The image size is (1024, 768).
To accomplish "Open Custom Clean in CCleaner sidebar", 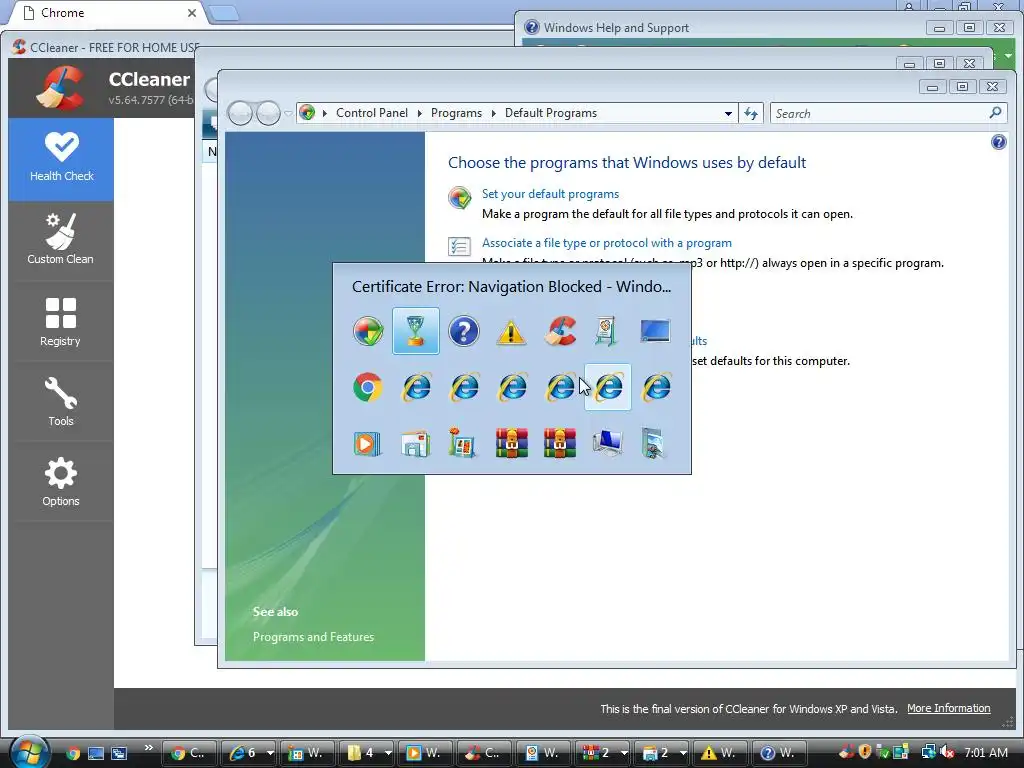I will coord(61,240).
